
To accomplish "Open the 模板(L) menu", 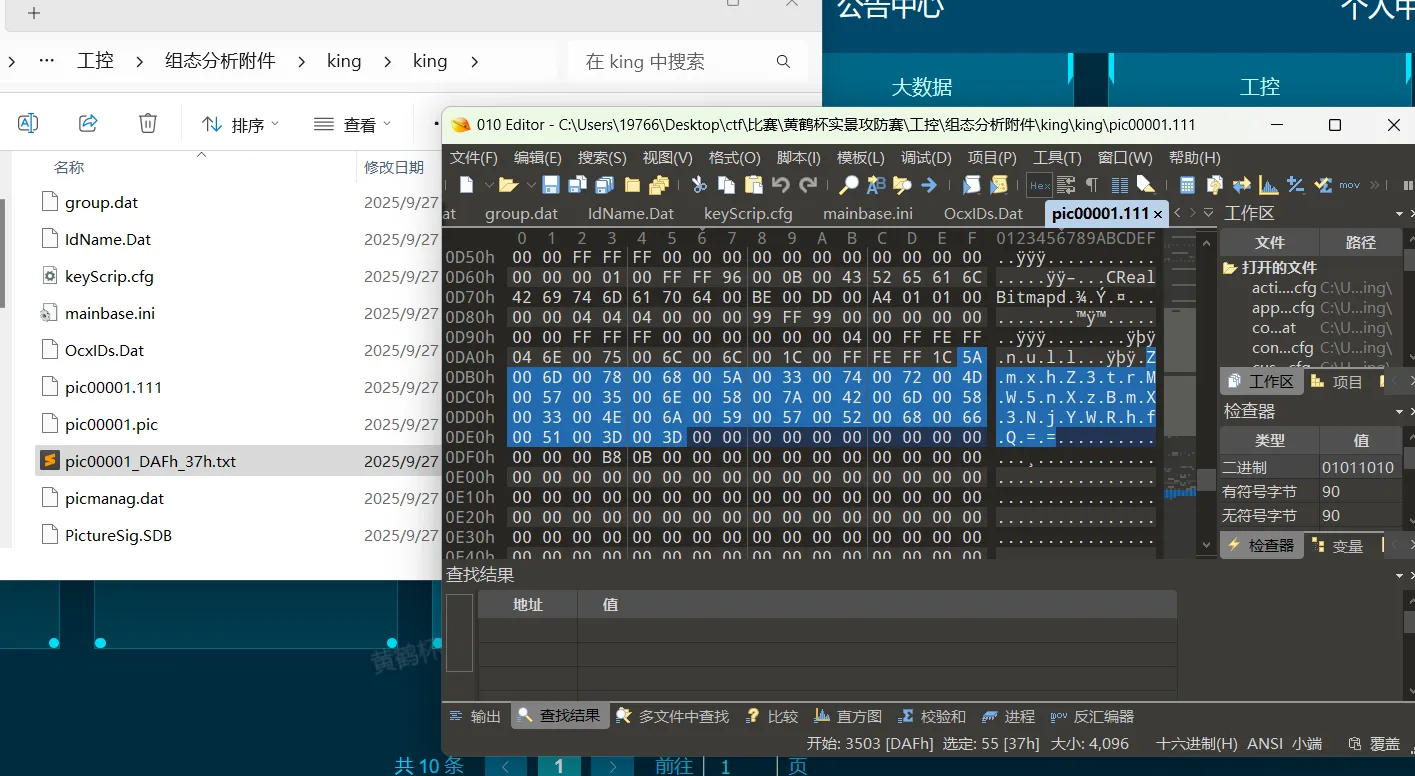I will click(860, 158).
